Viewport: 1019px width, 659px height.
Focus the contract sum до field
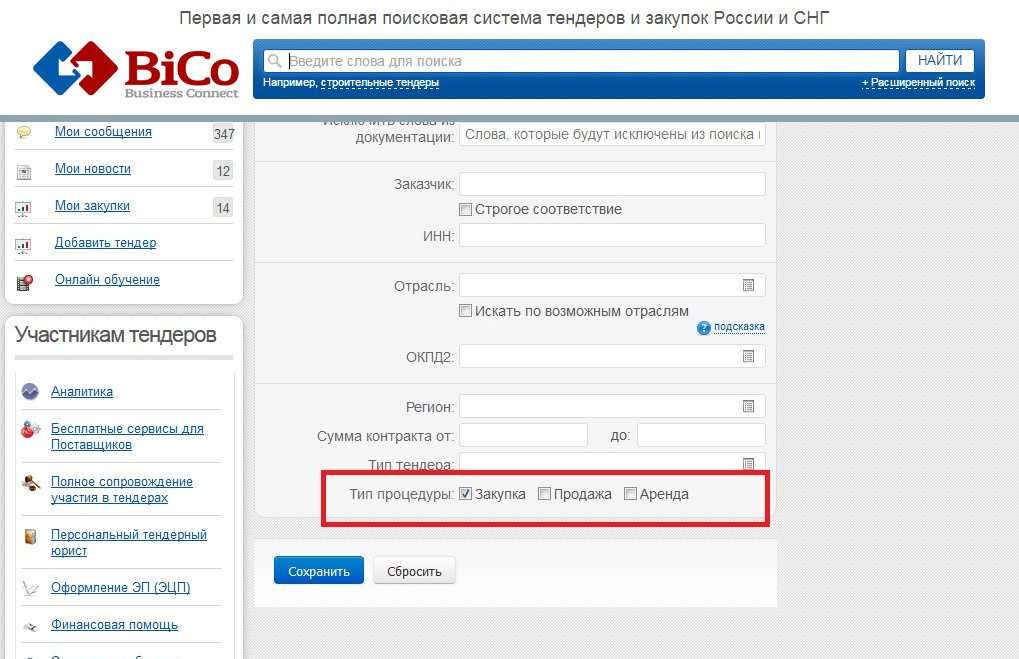click(701, 435)
